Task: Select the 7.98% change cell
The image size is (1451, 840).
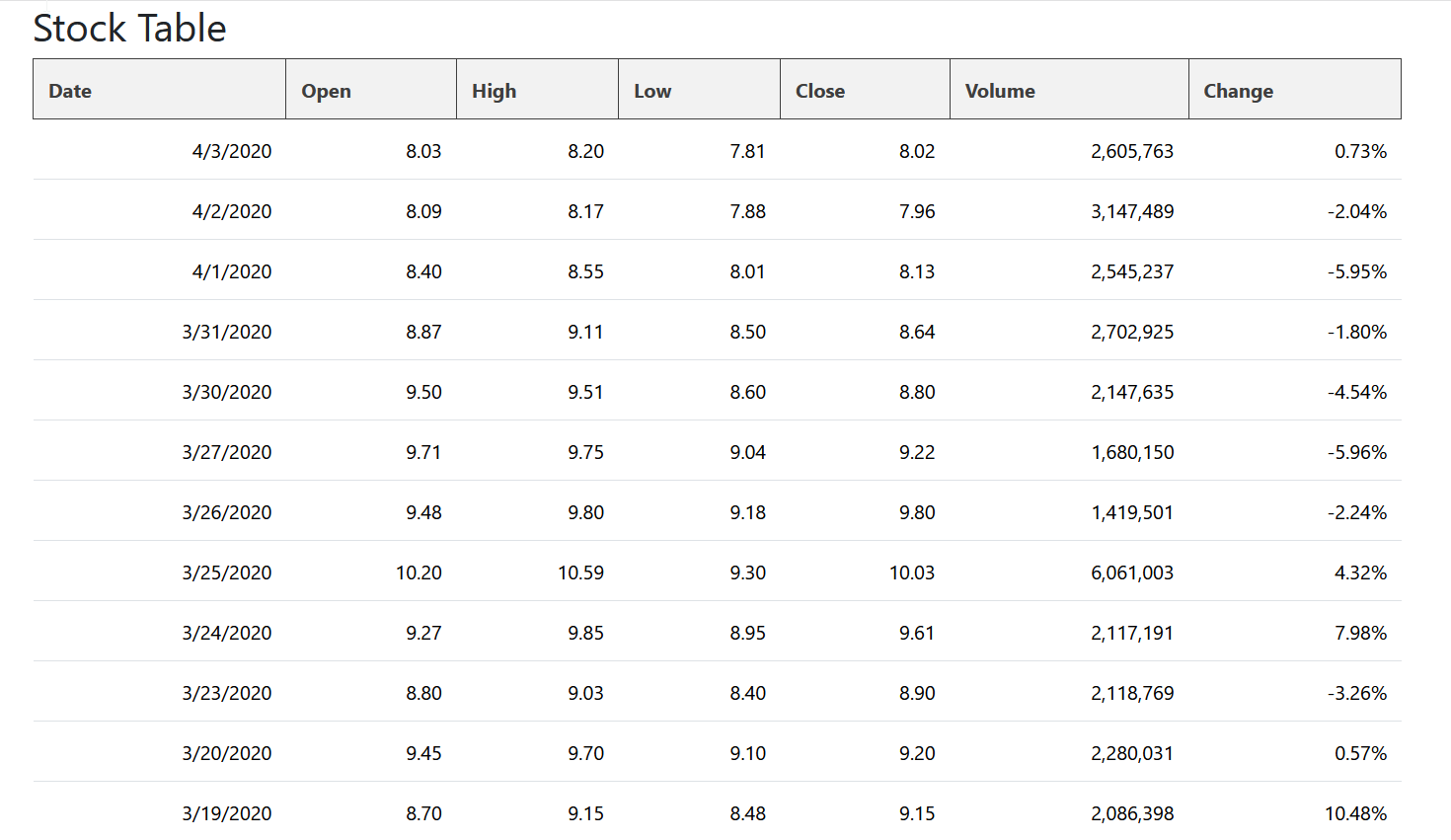Action: click(x=1360, y=633)
